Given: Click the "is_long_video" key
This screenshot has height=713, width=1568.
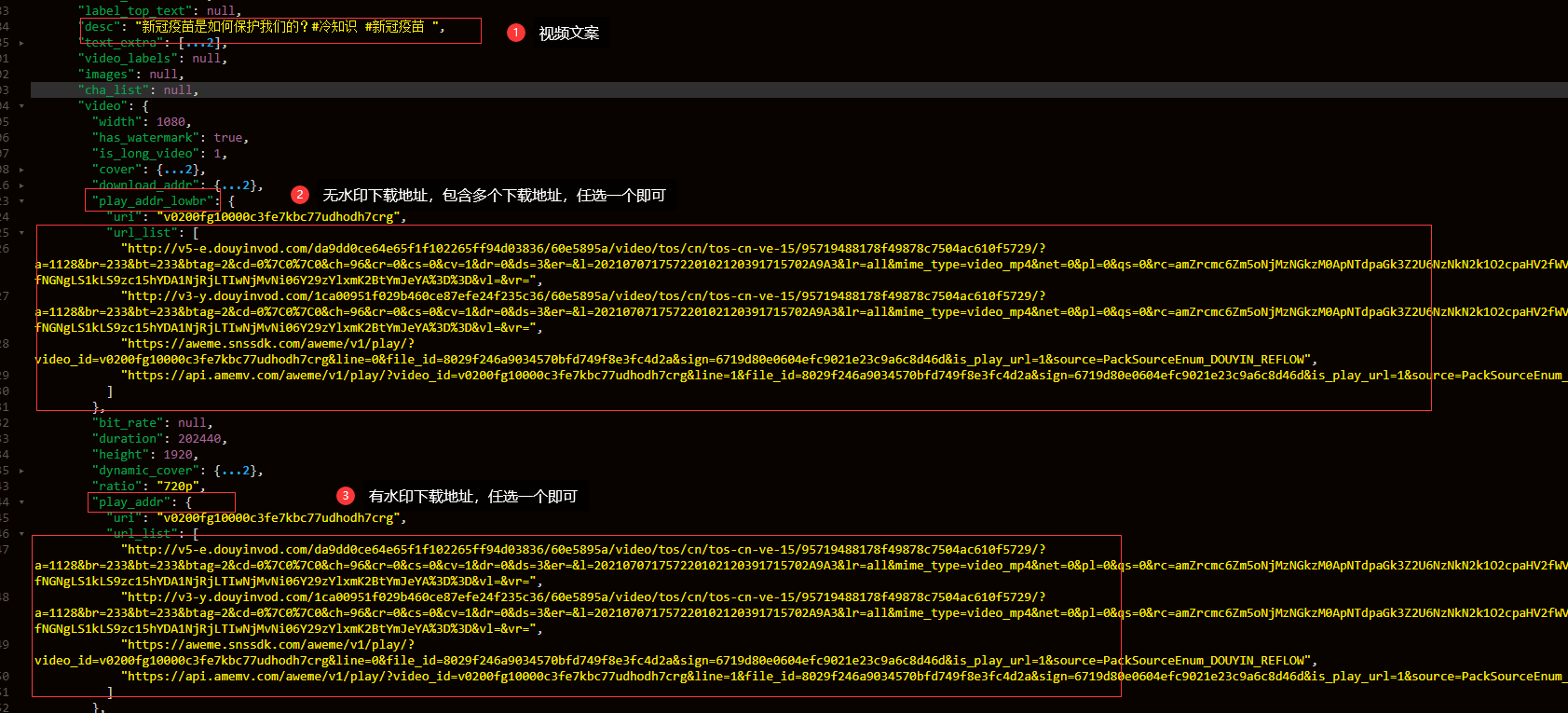Looking at the screenshot, I should click(145, 154).
